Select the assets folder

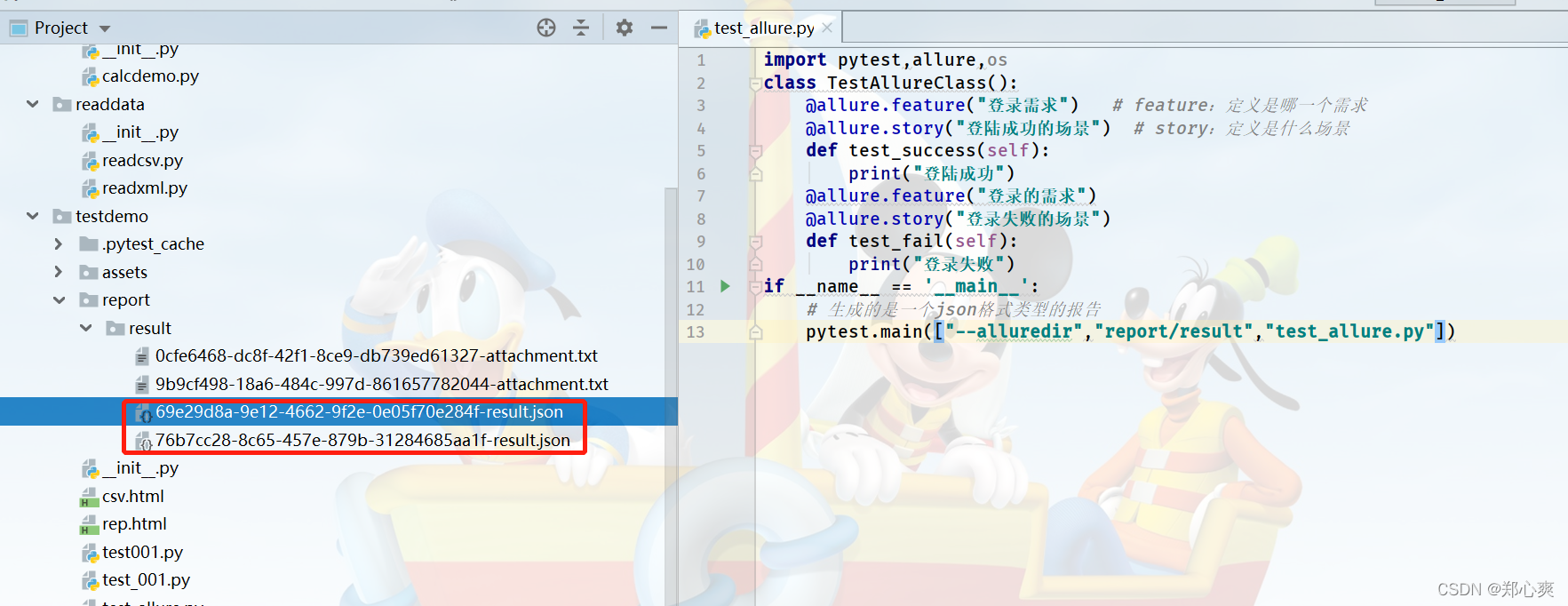tap(124, 272)
